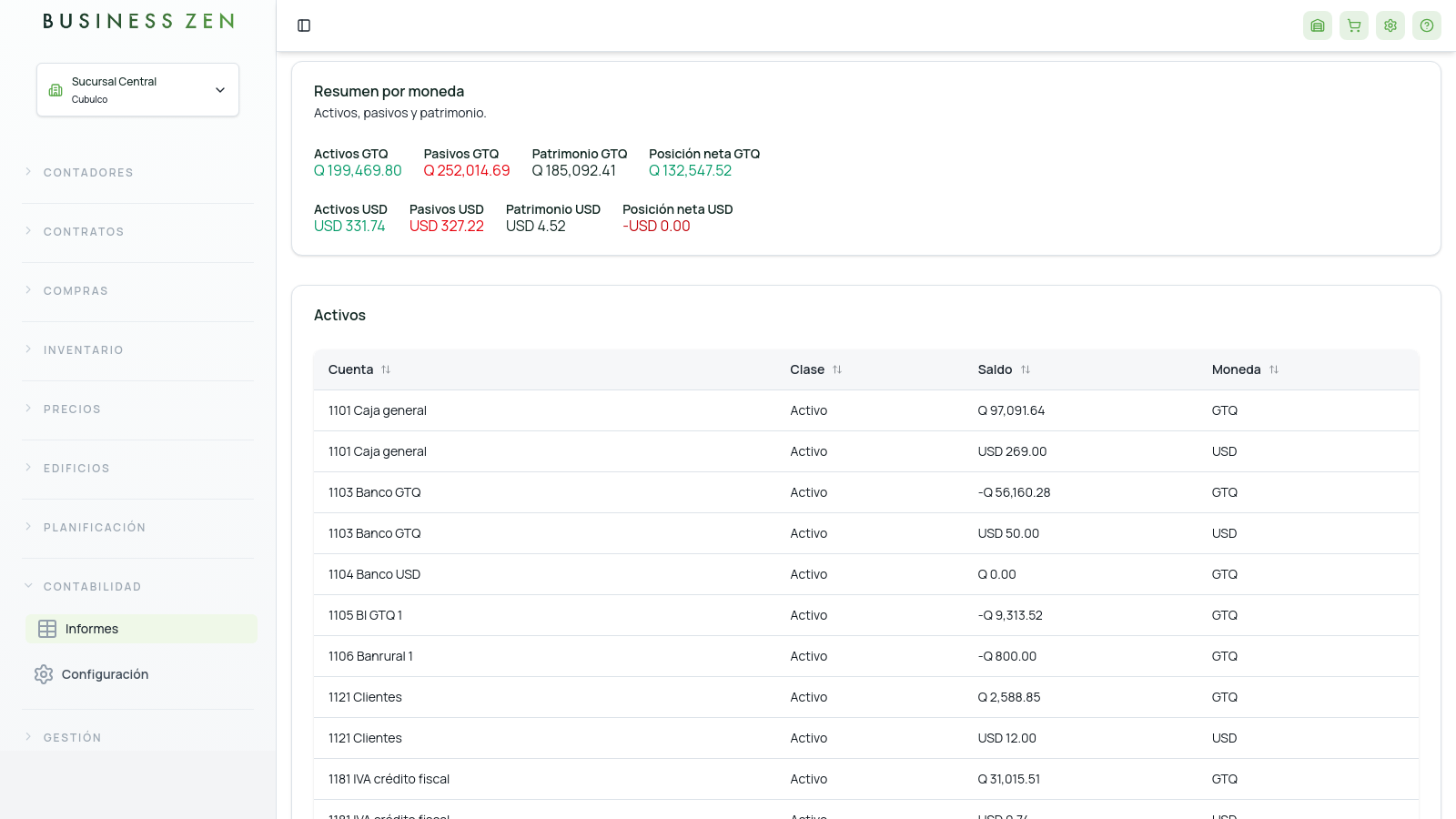This screenshot has height=819, width=1456.
Task: Expand the Contadores sidebar section
Action: 137,172
